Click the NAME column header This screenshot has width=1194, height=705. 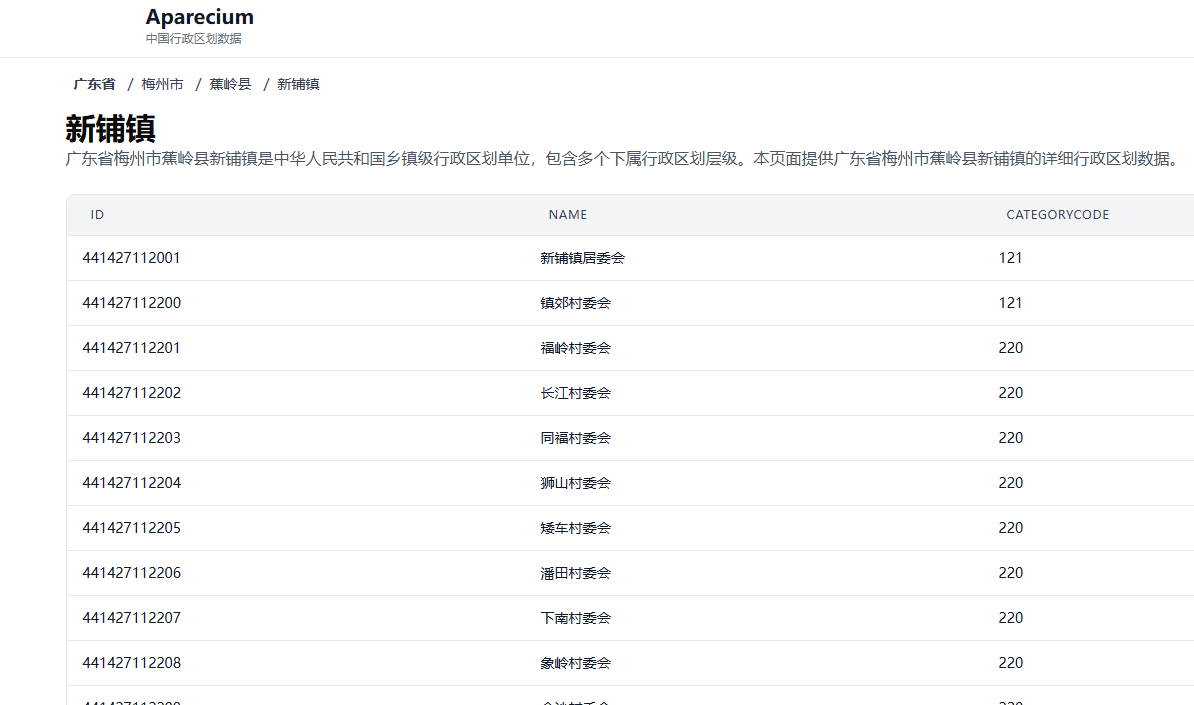(567, 215)
